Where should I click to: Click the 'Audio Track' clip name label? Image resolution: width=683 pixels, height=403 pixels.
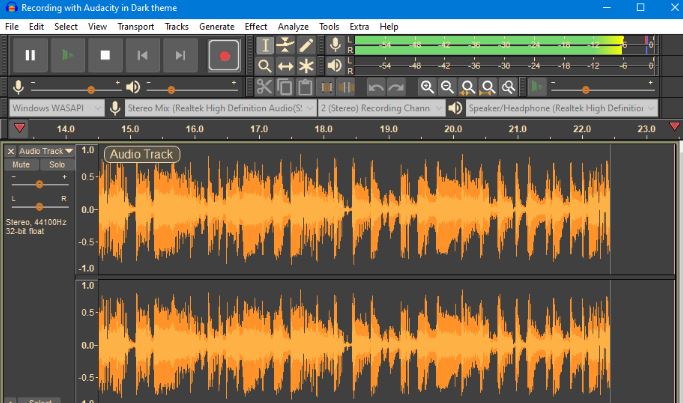tap(142, 154)
